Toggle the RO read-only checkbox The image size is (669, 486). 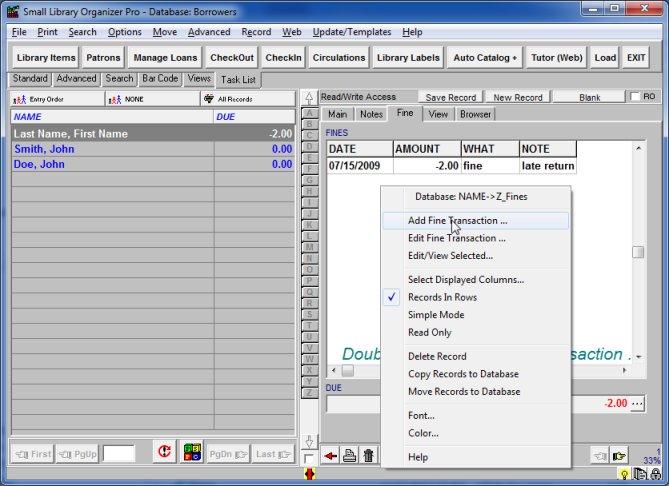click(x=635, y=96)
